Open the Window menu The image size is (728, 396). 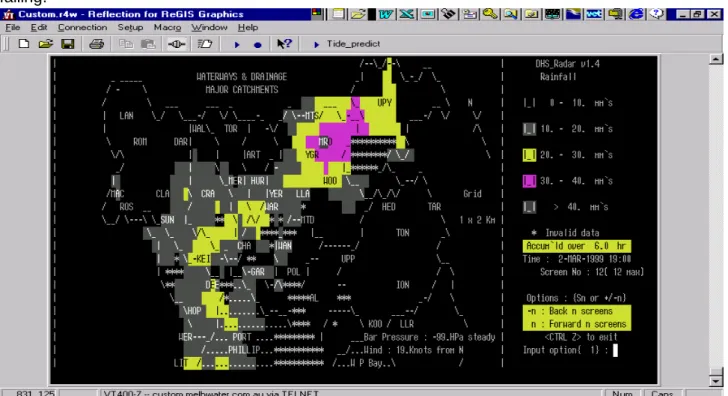click(209, 27)
